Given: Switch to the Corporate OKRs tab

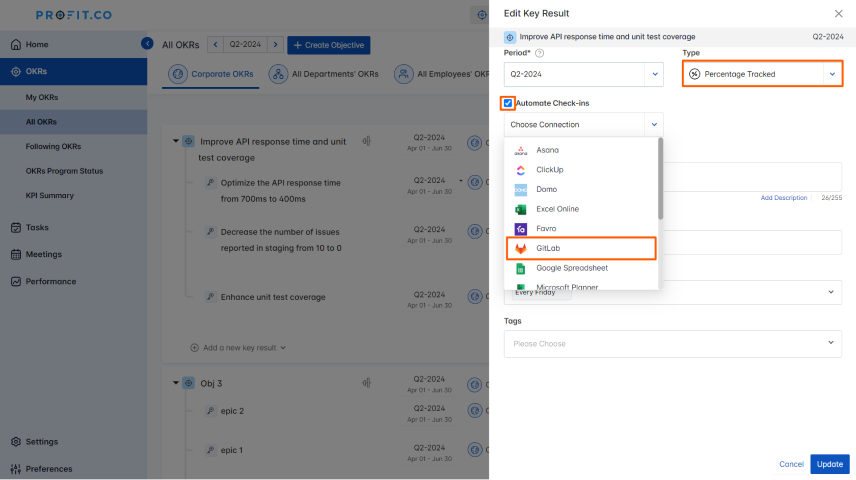Looking at the screenshot, I should click(x=211, y=74).
